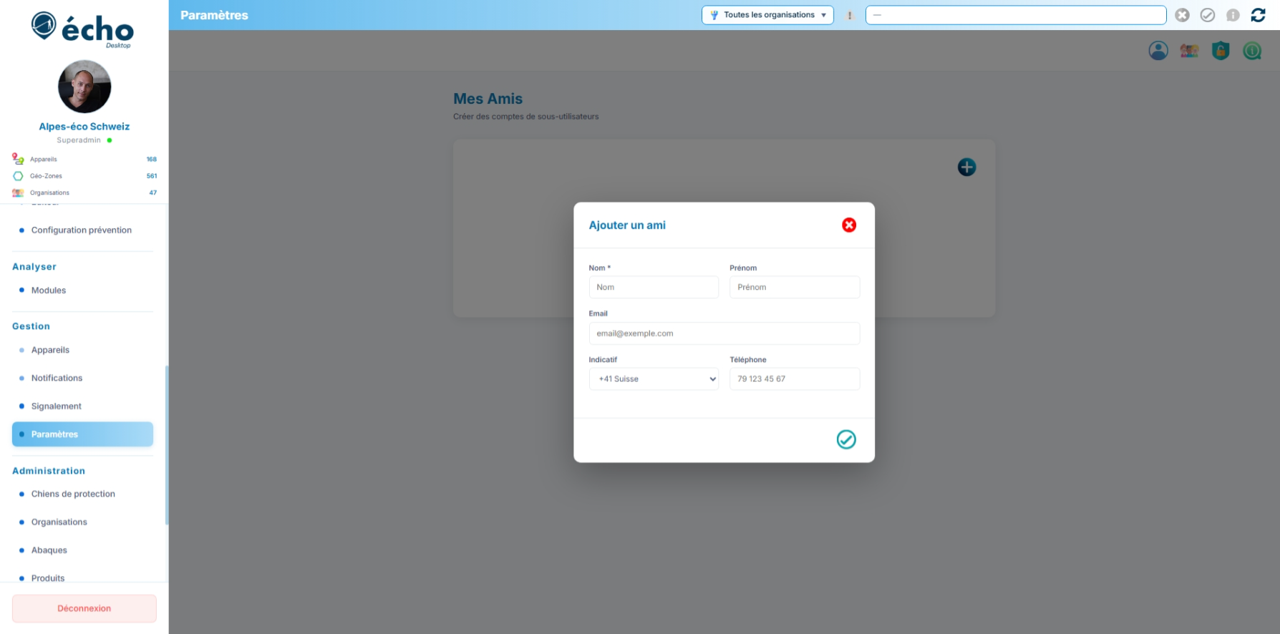Go to Chiens de protection menu item

click(x=73, y=494)
